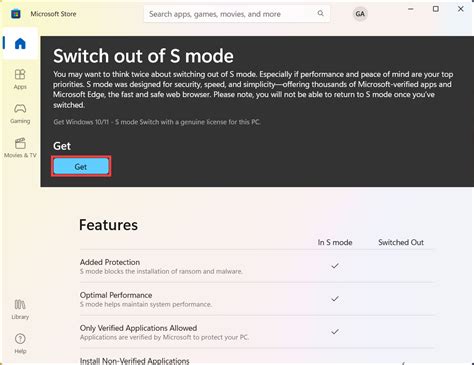Image resolution: width=474 pixels, height=365 pixels.
Task: Open the GA account profile menu
Action: 360,14
